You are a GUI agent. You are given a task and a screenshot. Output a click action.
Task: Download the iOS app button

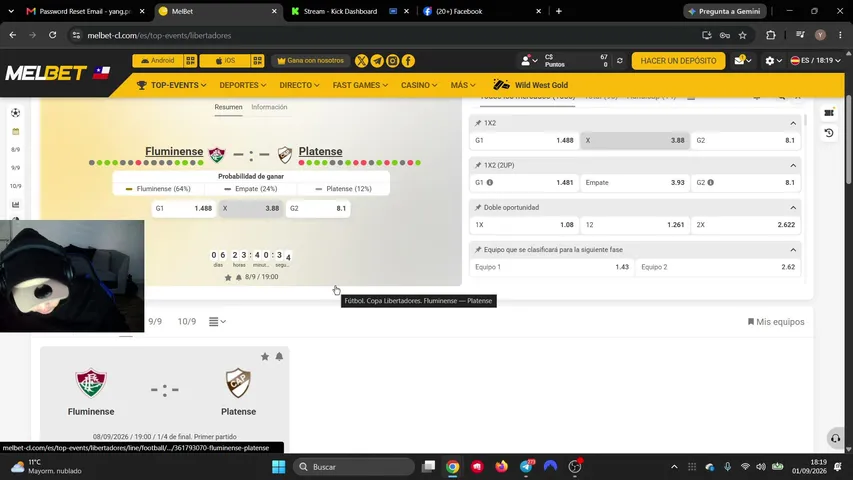pos(225,60)
